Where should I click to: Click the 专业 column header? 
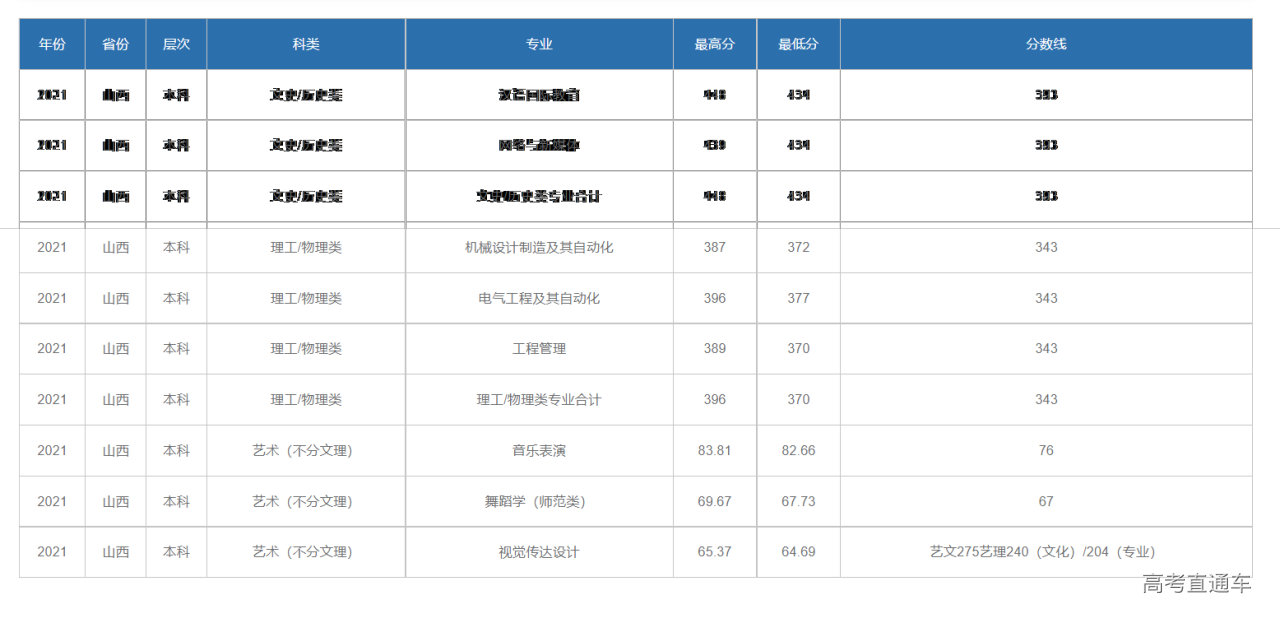tap(539, 44)
